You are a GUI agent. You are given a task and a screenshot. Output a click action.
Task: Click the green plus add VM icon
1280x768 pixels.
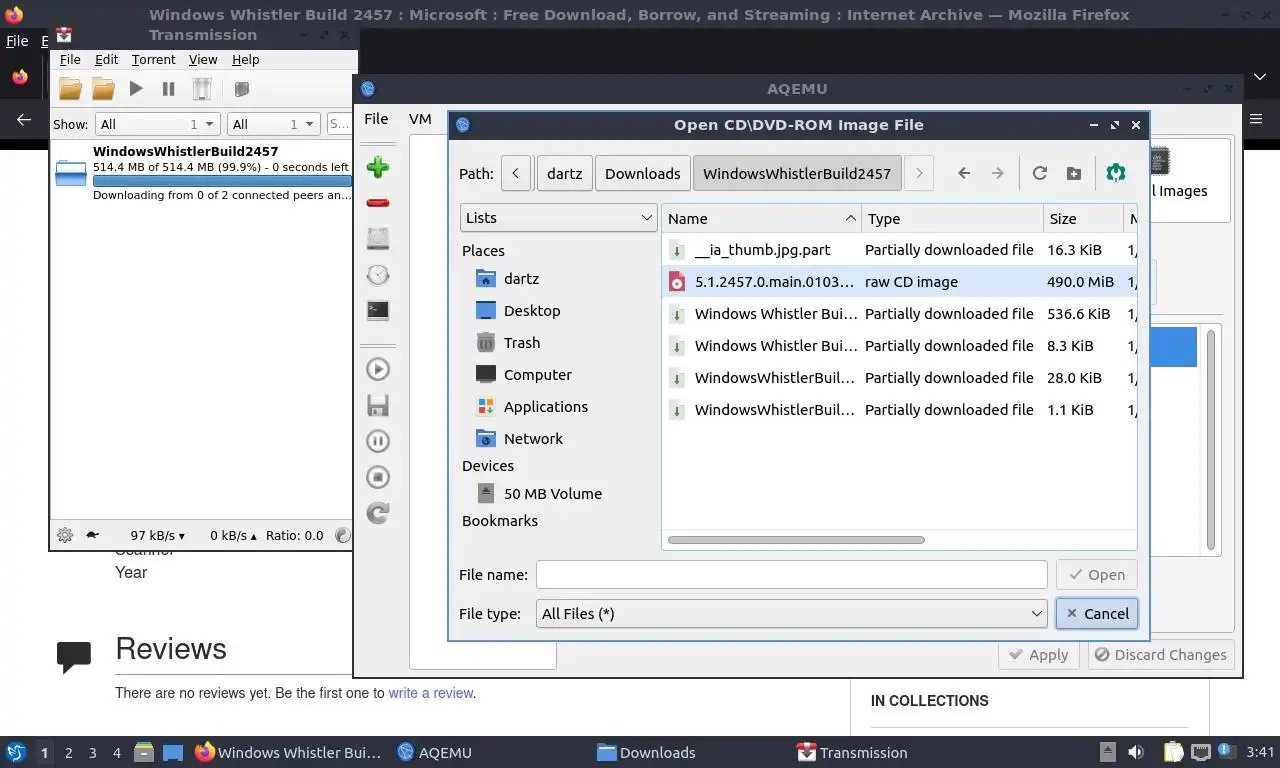pyautogui.click(x=378, y=167)
